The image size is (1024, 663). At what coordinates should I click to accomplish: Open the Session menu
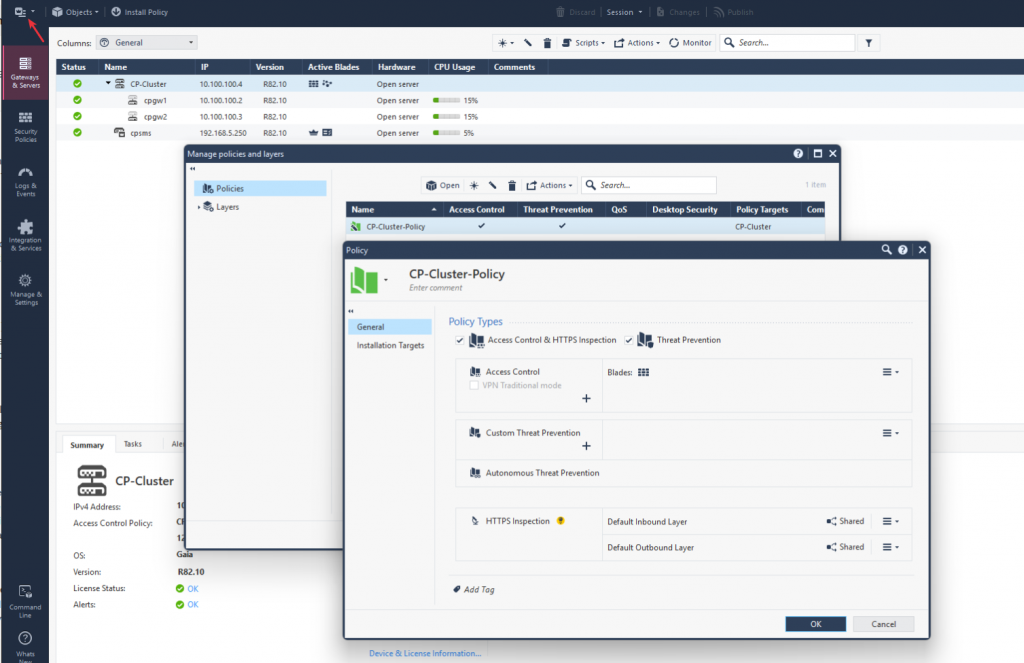point(624,12)
